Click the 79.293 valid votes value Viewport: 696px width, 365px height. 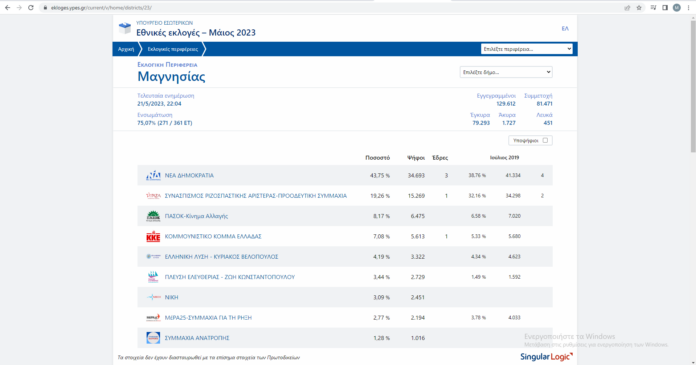point(481,123)
